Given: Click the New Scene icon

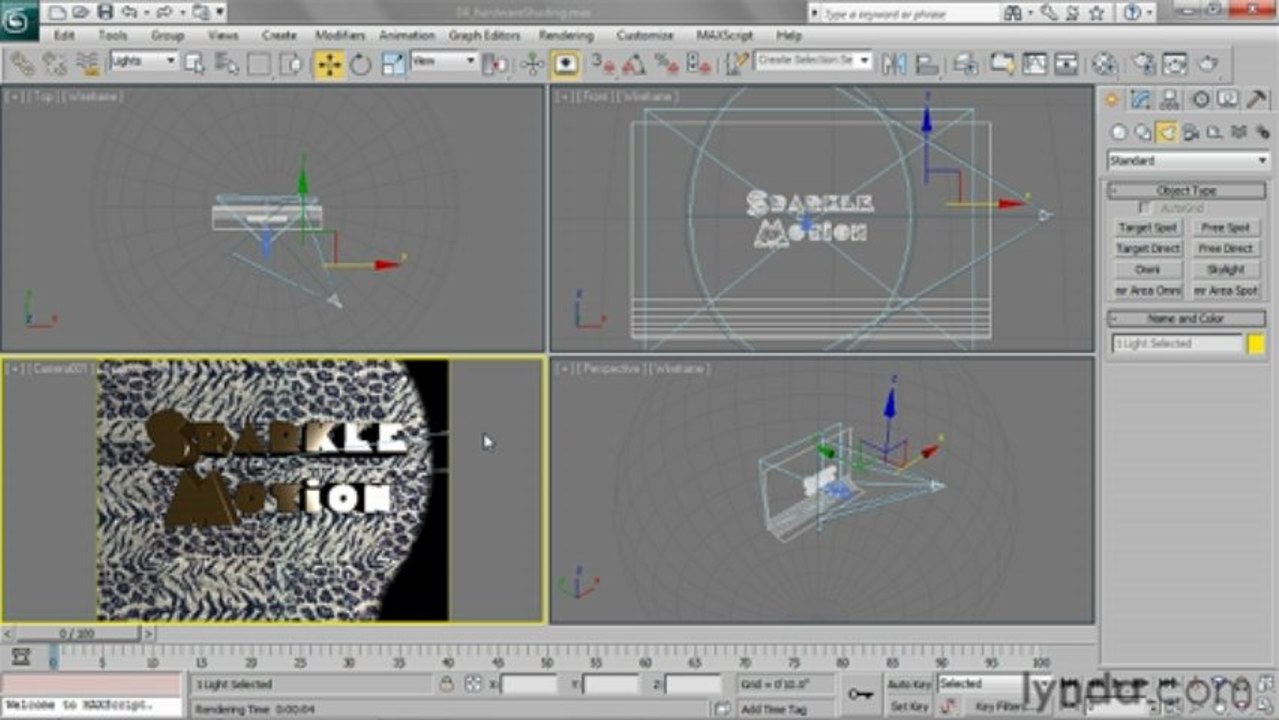Looking at the screenshot, I should 56,12.
